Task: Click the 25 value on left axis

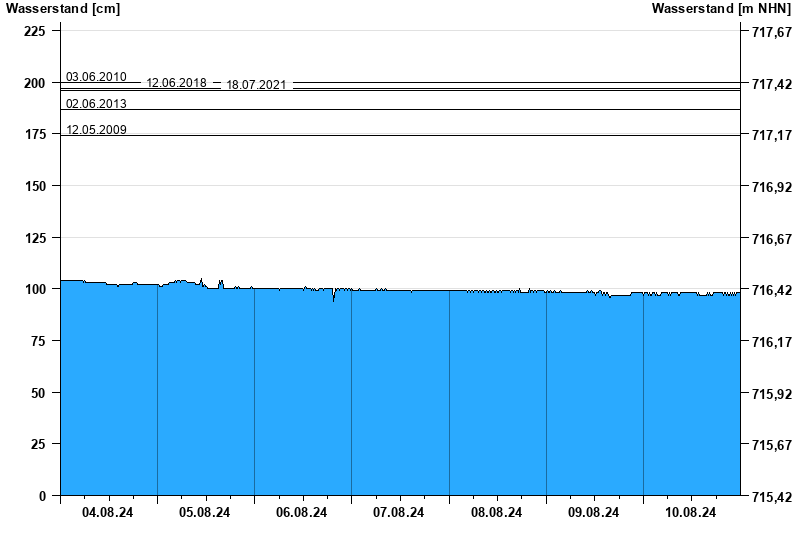Action: (38, 444)
